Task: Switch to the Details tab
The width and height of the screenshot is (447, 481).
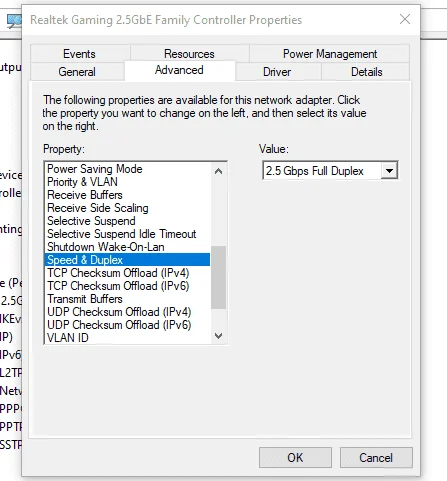Action: [x=366, y=72]
